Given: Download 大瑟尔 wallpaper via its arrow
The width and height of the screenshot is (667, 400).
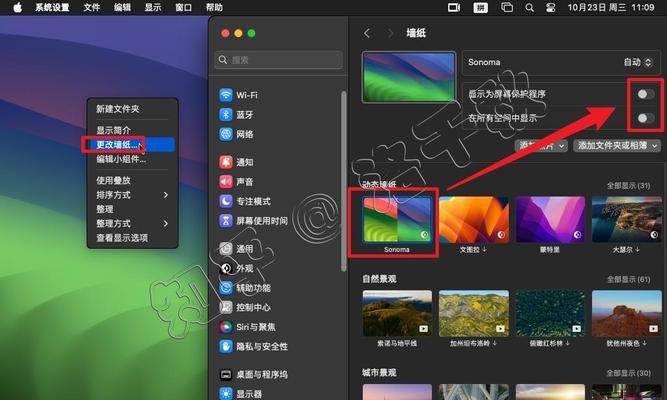Looking at the screenshot, I should click(637, 249).
